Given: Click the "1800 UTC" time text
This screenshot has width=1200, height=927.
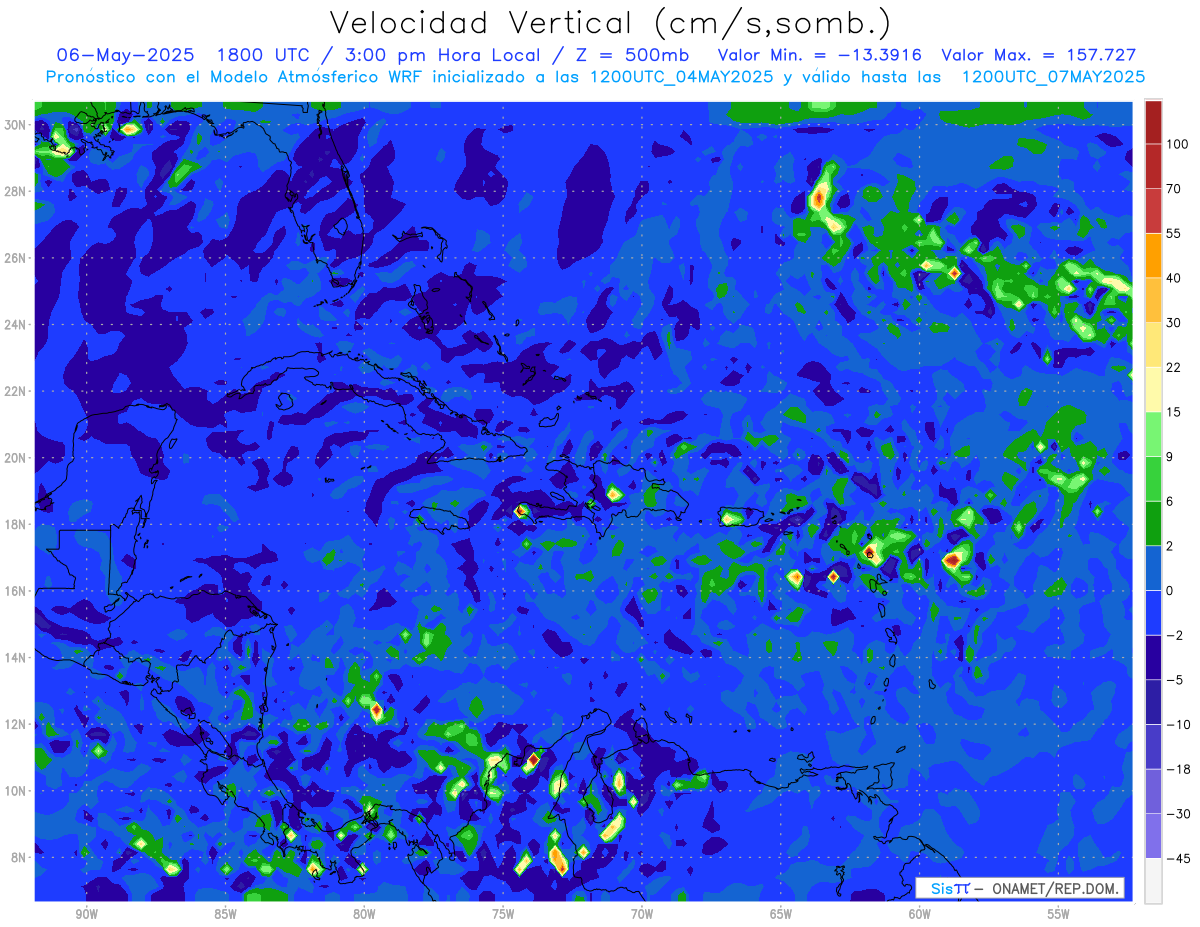Looking at the screenshot, I should click(x=262, y=55).
